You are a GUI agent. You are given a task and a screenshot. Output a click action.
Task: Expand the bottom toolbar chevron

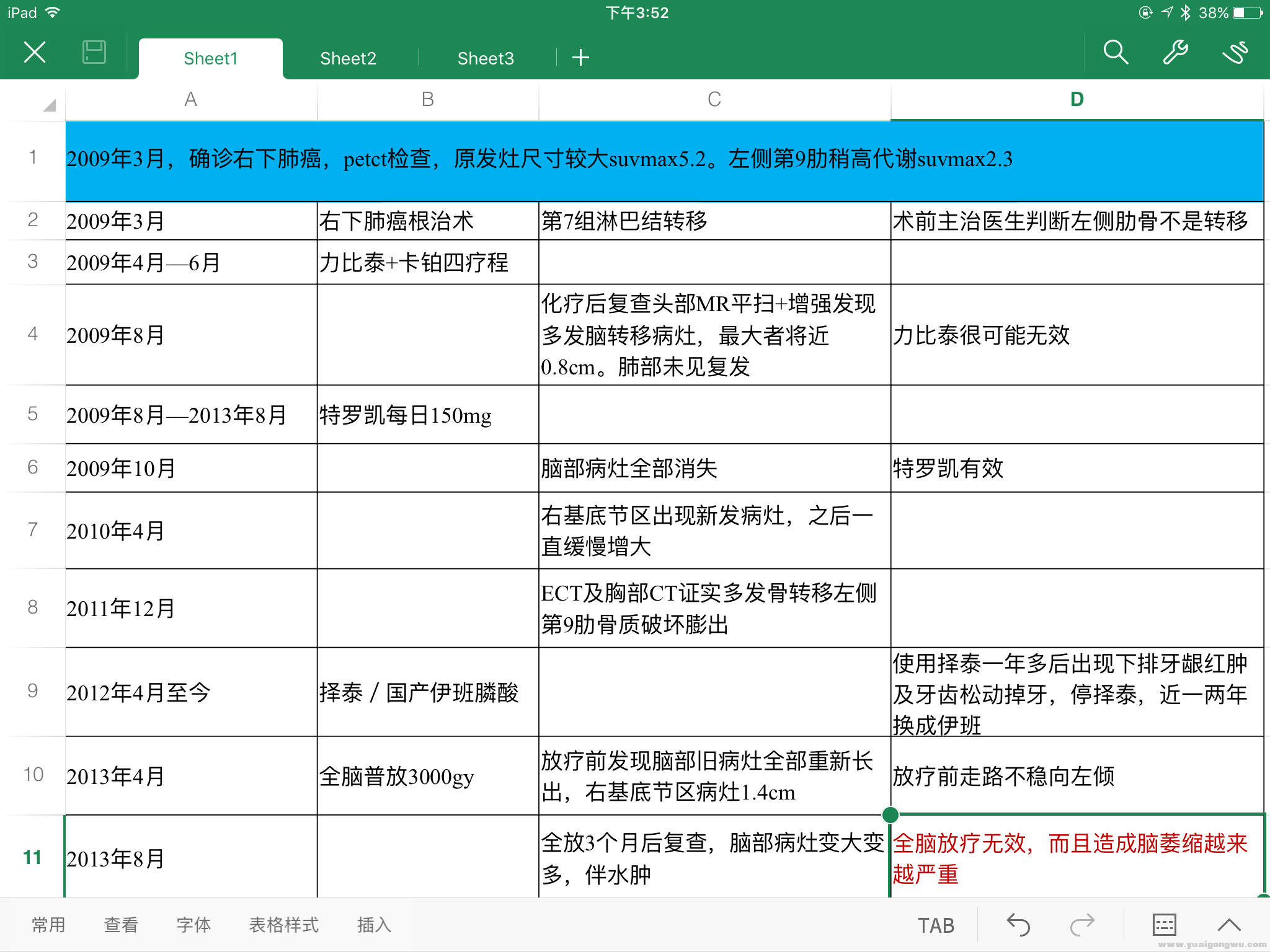[x=1228, y=925]
